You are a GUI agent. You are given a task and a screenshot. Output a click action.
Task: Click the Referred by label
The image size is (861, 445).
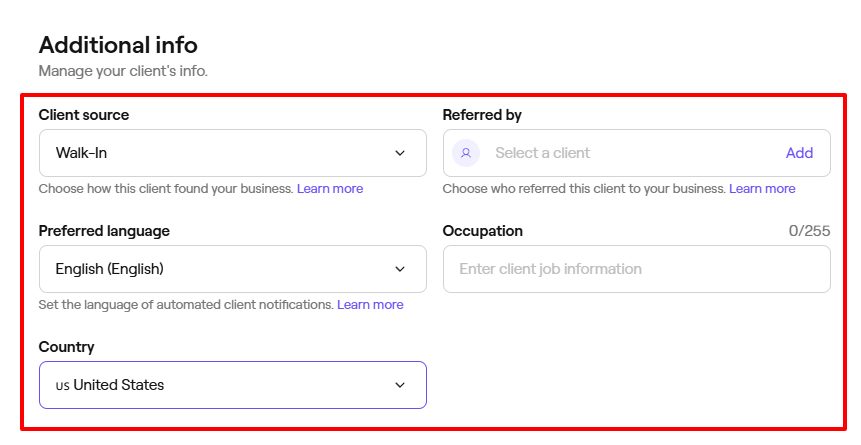pos(482,115)
